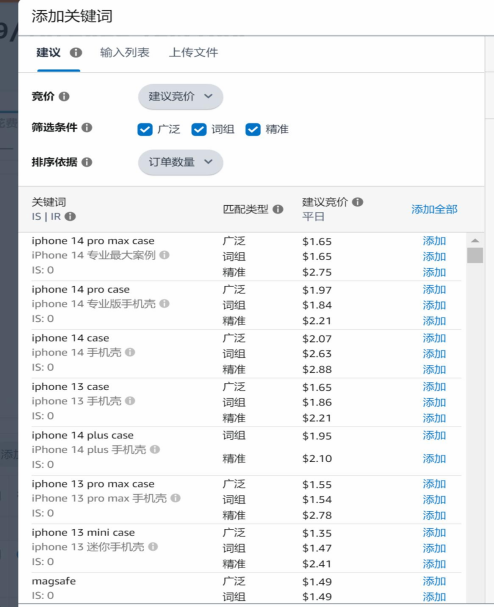
Task: Click the $1.35 bid for iphone 13 mini case
Action: pyautogui.click(x=317, y=533)
